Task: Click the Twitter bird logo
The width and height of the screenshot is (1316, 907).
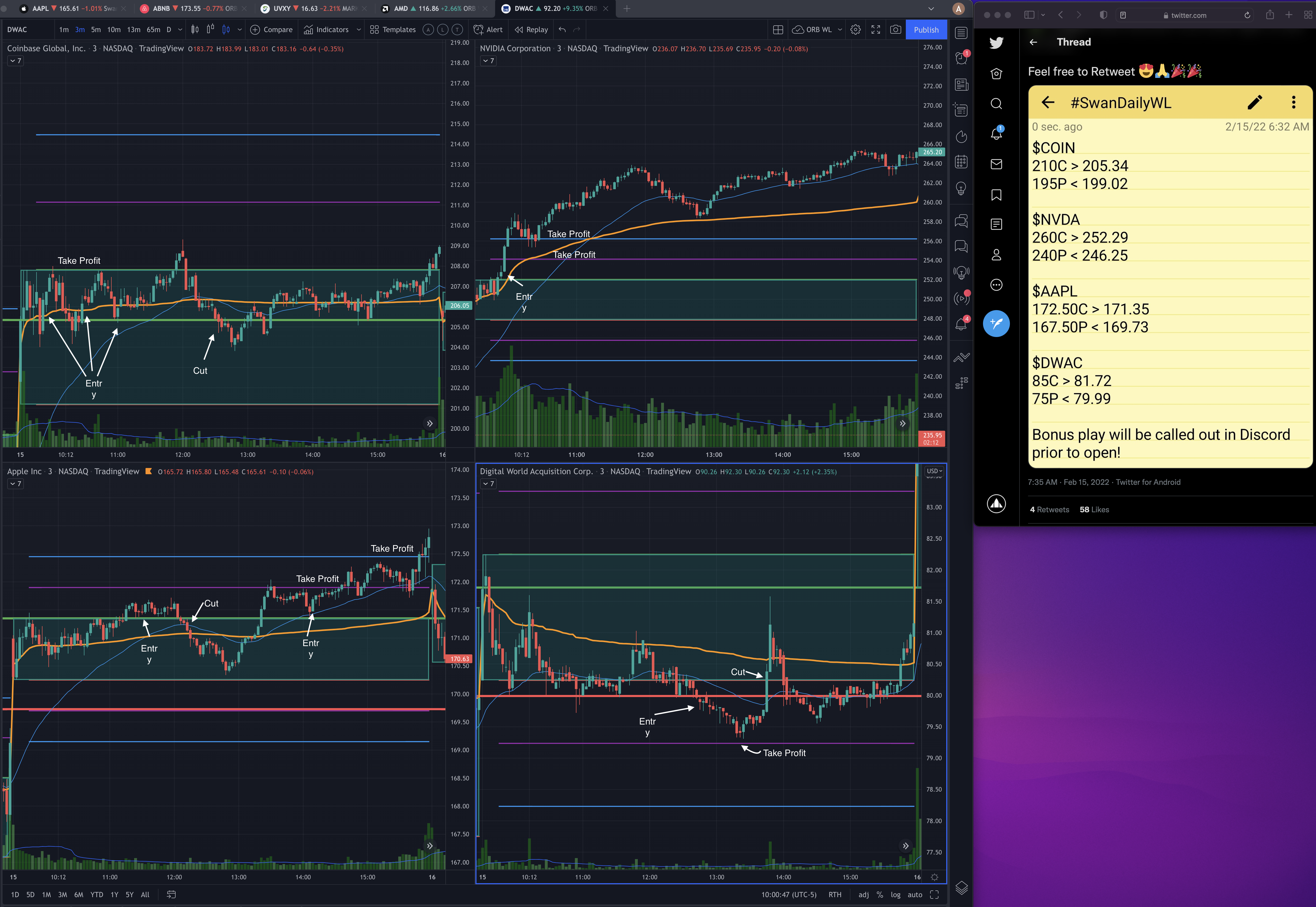Action: [x=996, y=43]
